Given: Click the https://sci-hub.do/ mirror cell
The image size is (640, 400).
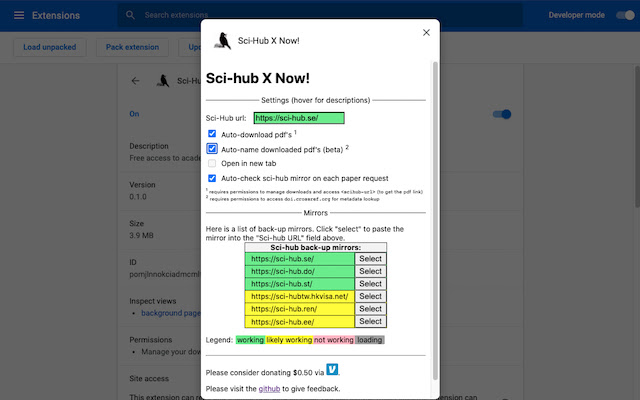Looking at the screenshot, I should coord(300,271).
